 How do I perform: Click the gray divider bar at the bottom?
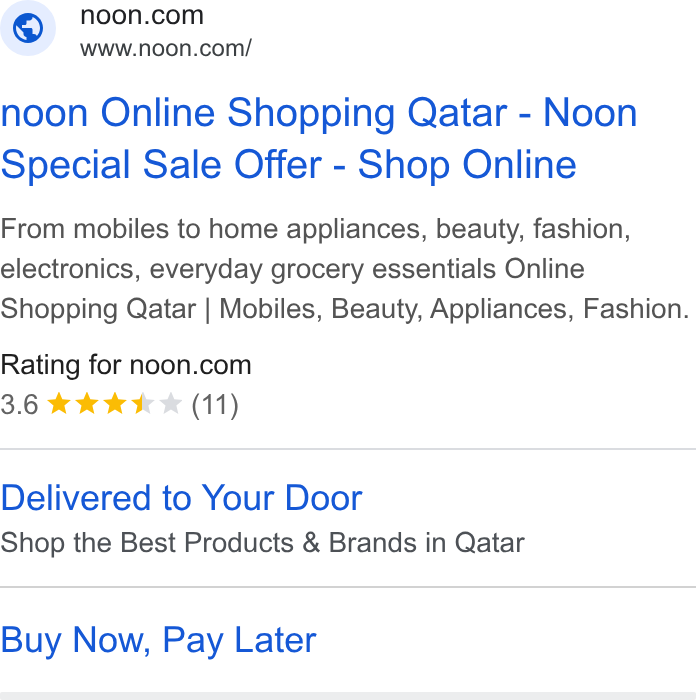(348, 696)
